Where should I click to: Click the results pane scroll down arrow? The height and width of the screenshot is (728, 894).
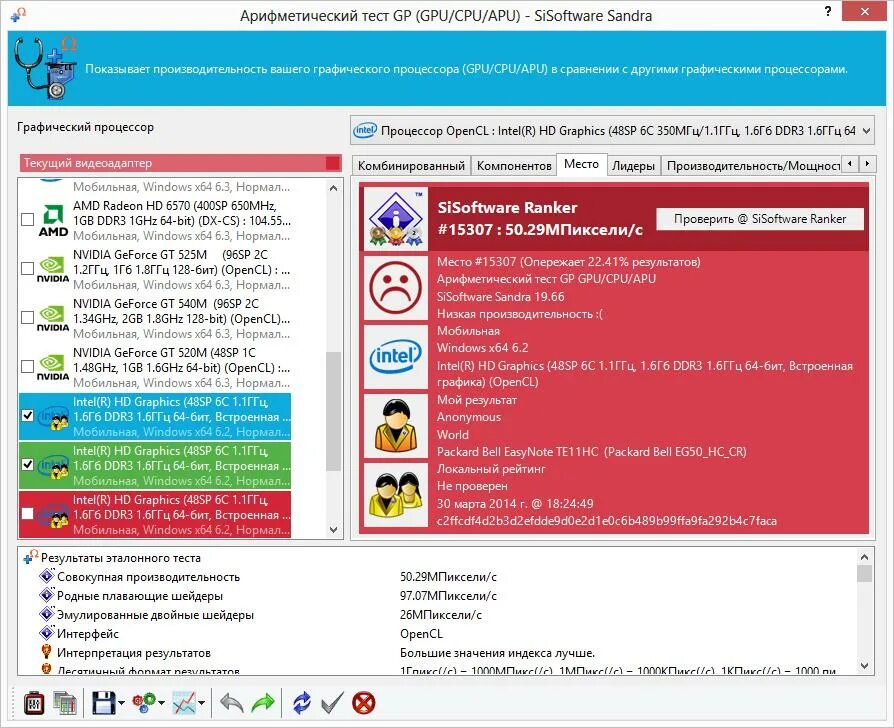864,665
